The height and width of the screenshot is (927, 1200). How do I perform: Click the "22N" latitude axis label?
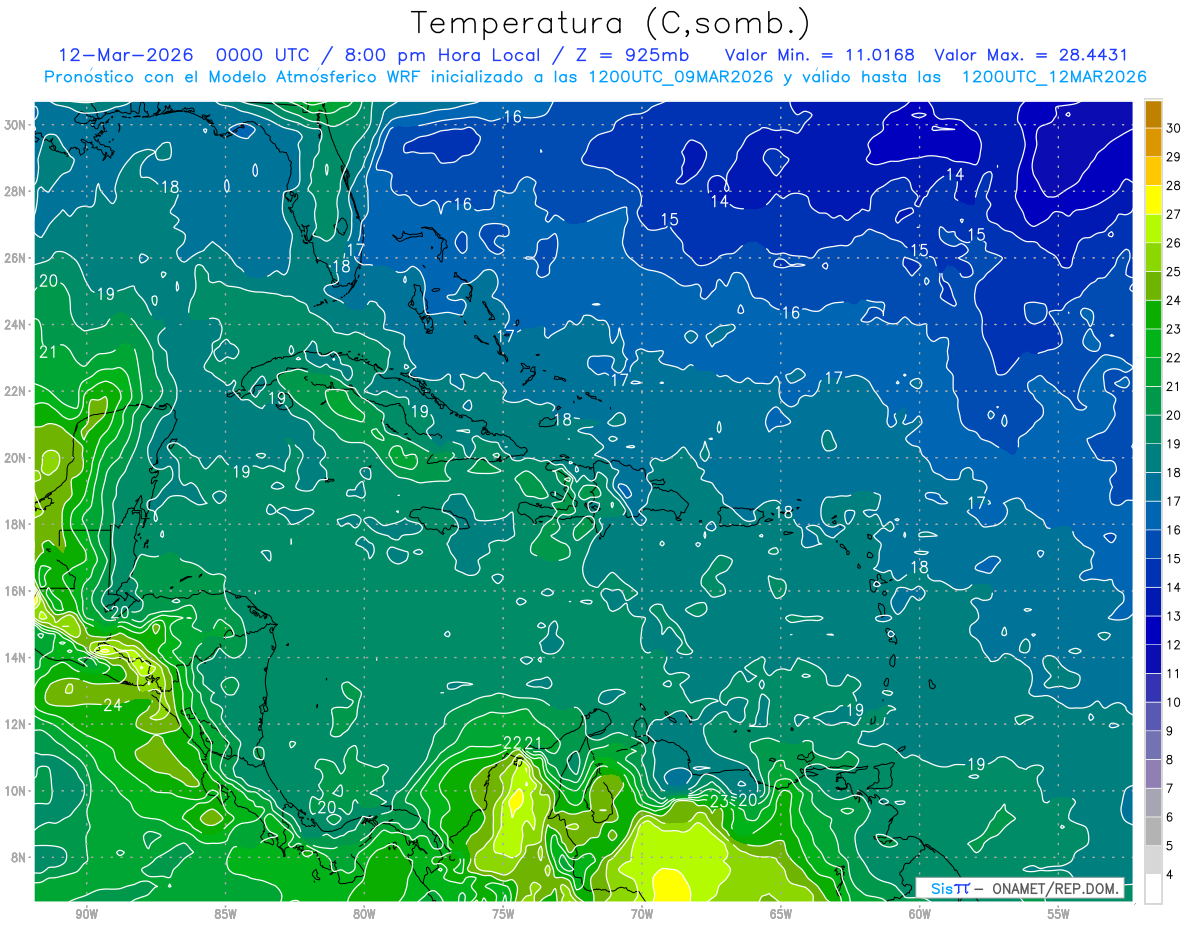[x=15, y=391]
